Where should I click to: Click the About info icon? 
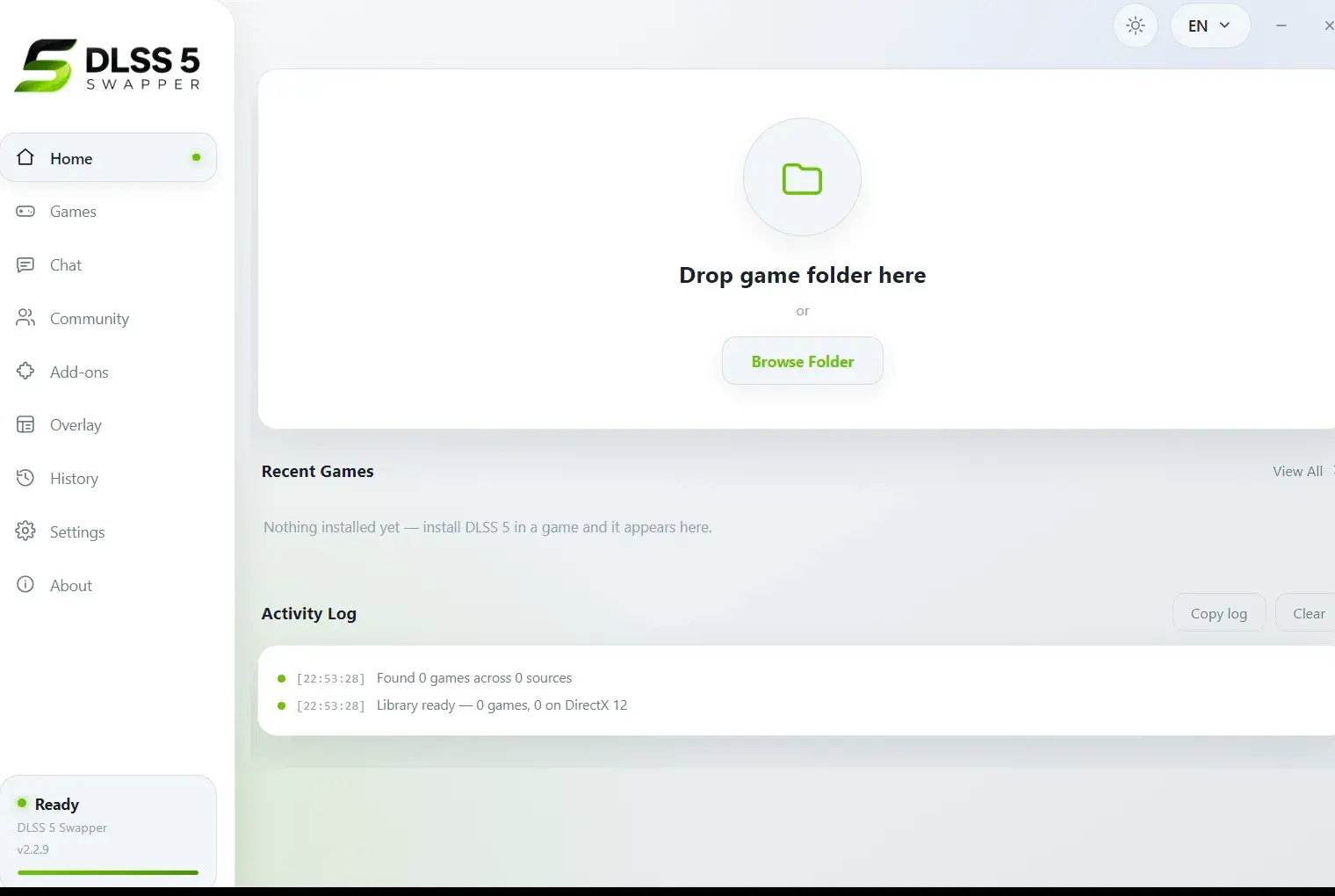click(x=25, y=585)
